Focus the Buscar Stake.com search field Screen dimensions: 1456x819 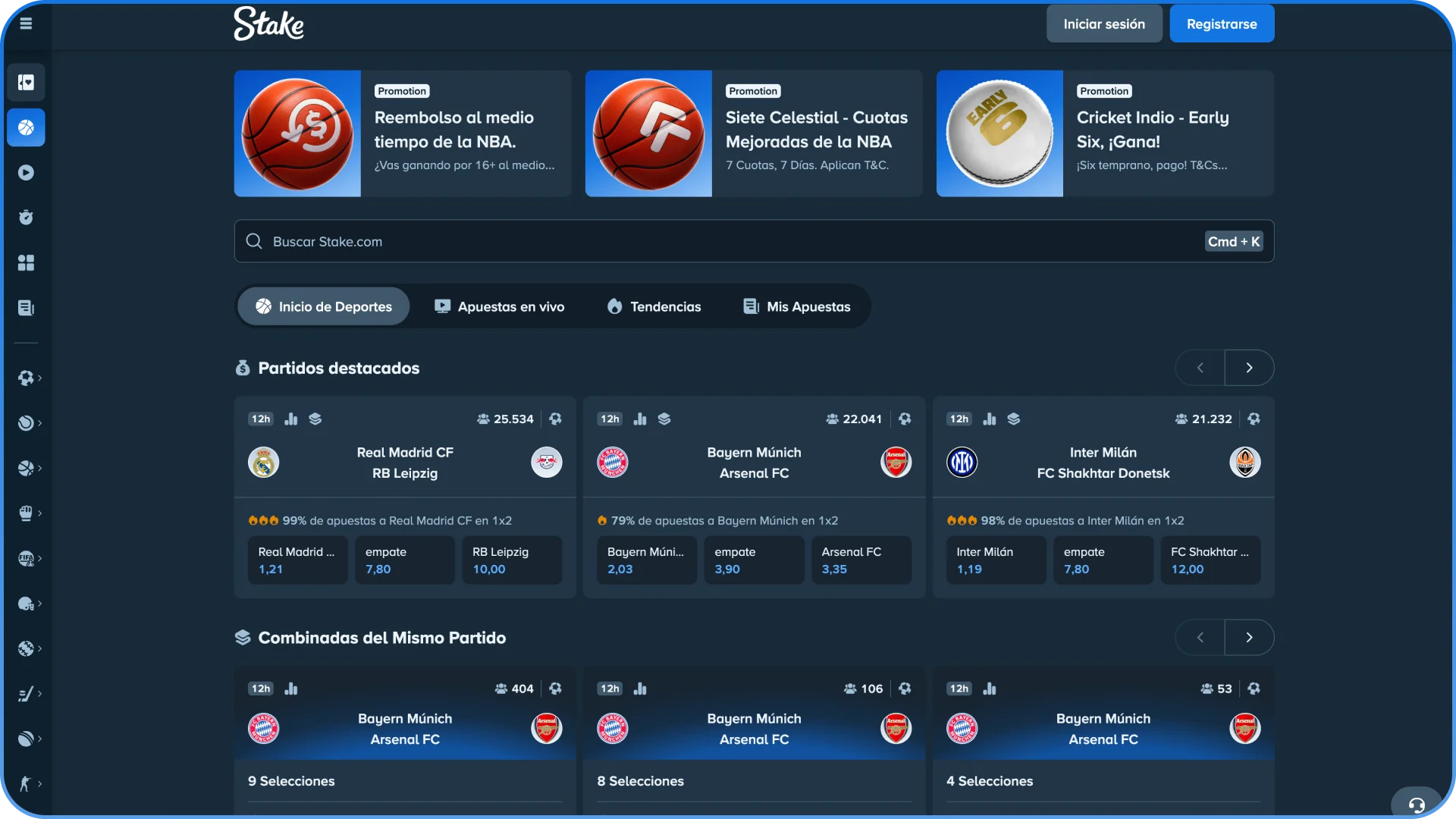[x=754, y=241]
